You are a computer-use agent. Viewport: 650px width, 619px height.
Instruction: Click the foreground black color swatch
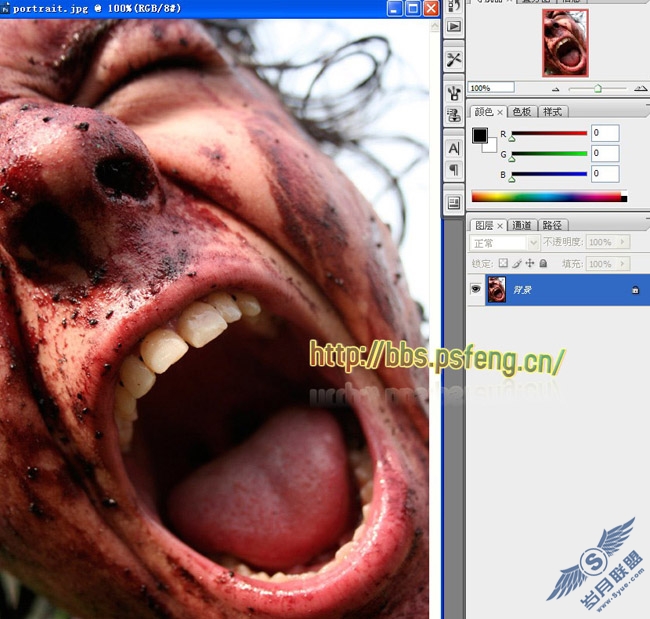(480, 135)
